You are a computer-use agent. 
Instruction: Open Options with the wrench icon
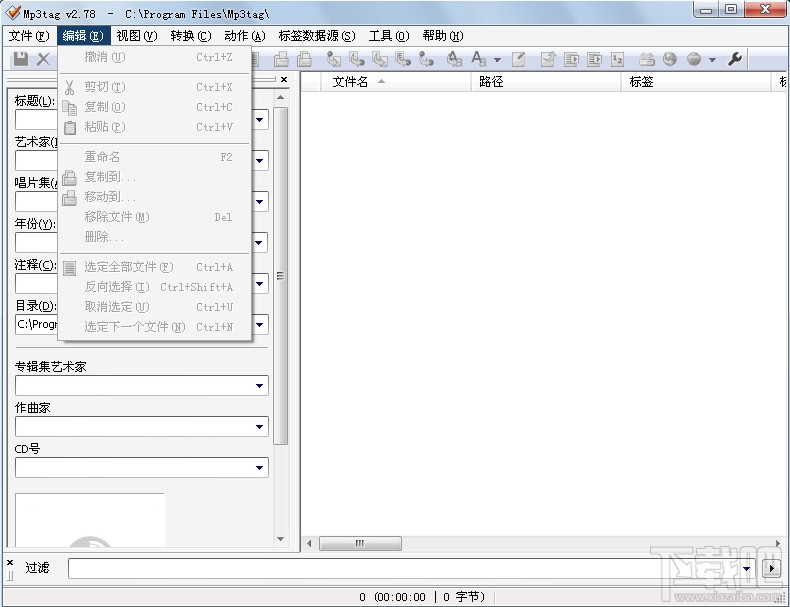(x=735, y=59)
